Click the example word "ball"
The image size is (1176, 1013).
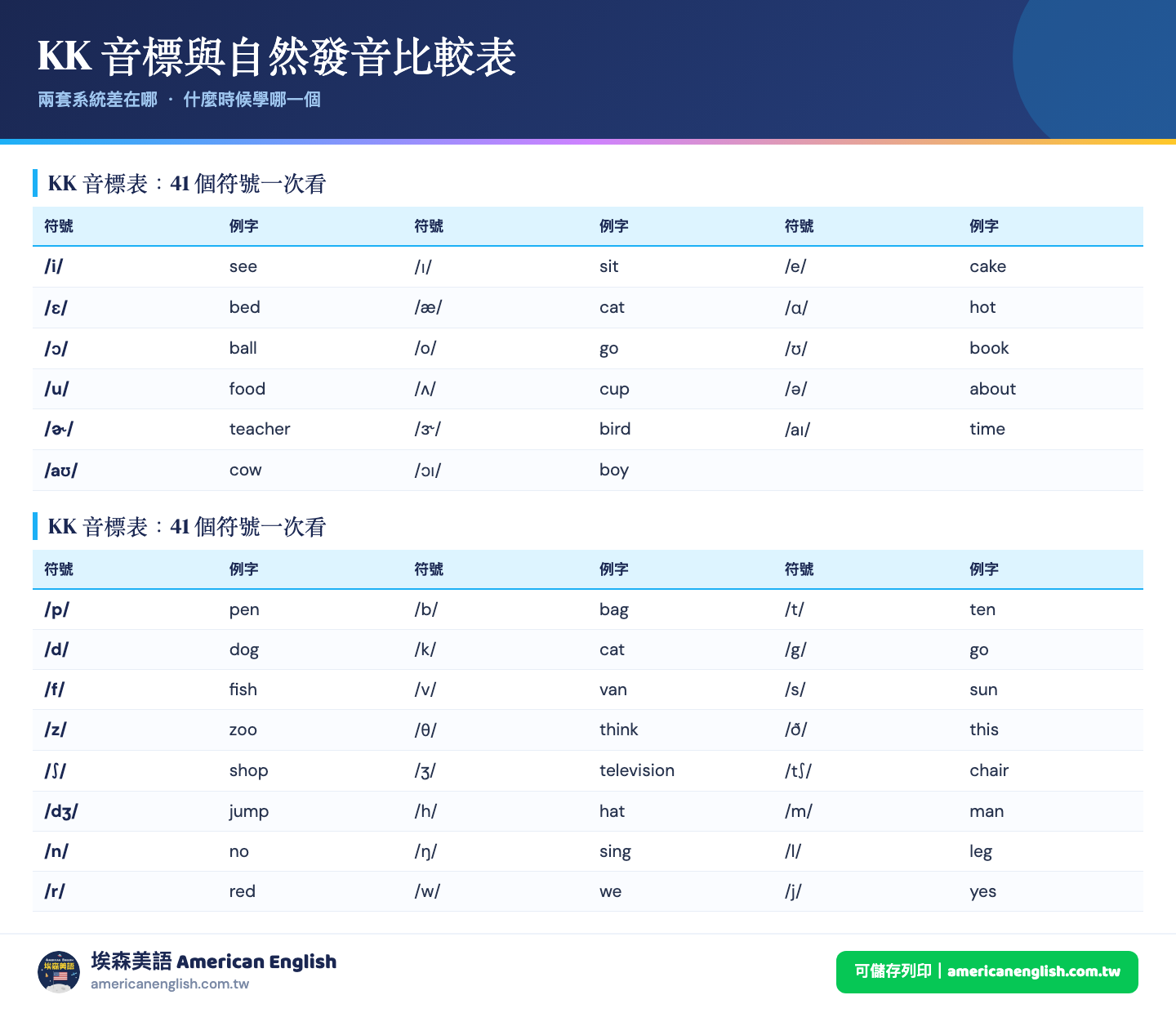[243, 348]
